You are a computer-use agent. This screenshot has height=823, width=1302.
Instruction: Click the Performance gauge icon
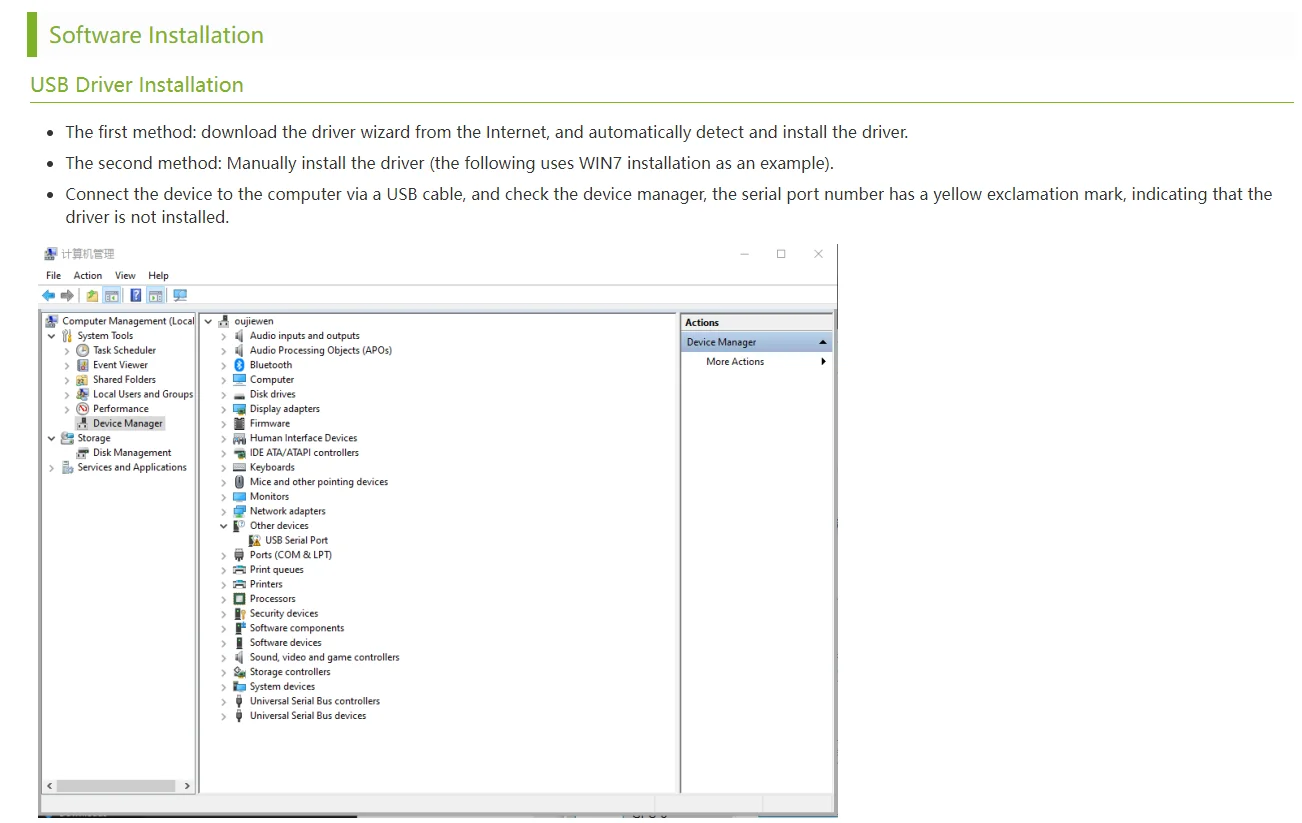tap(83, 409)
